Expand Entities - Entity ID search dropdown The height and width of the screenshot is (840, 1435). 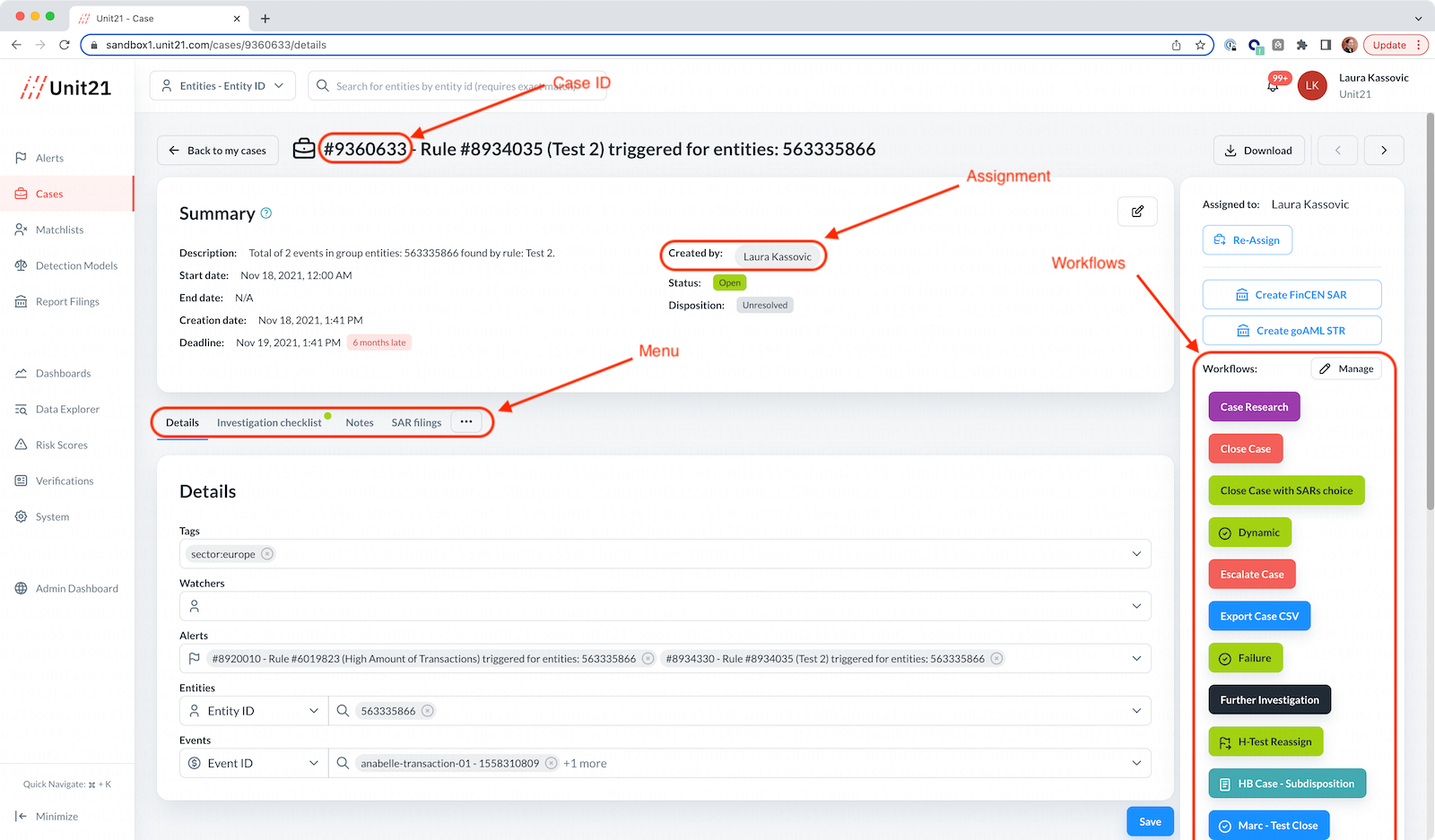pos(222,86)
